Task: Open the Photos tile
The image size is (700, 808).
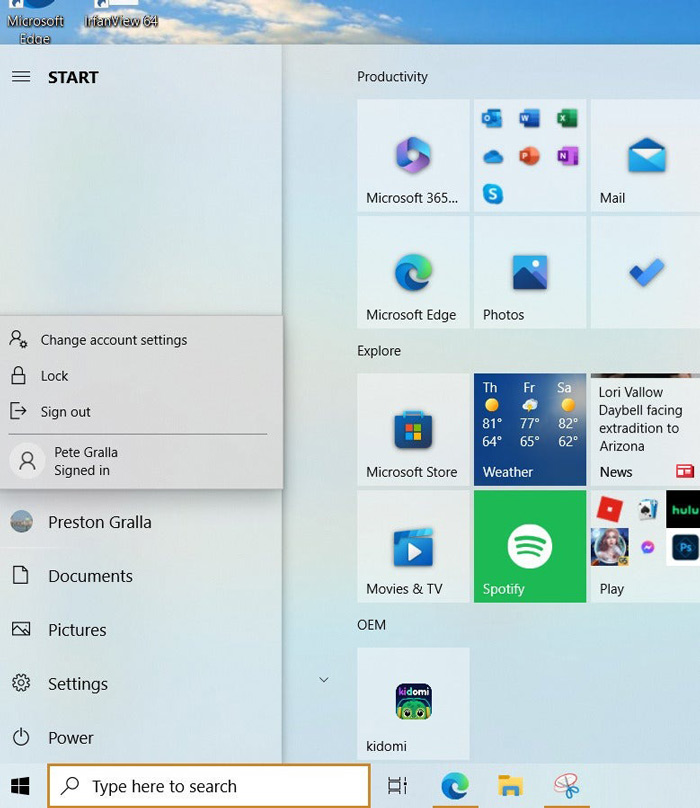Action: point(530,273)
